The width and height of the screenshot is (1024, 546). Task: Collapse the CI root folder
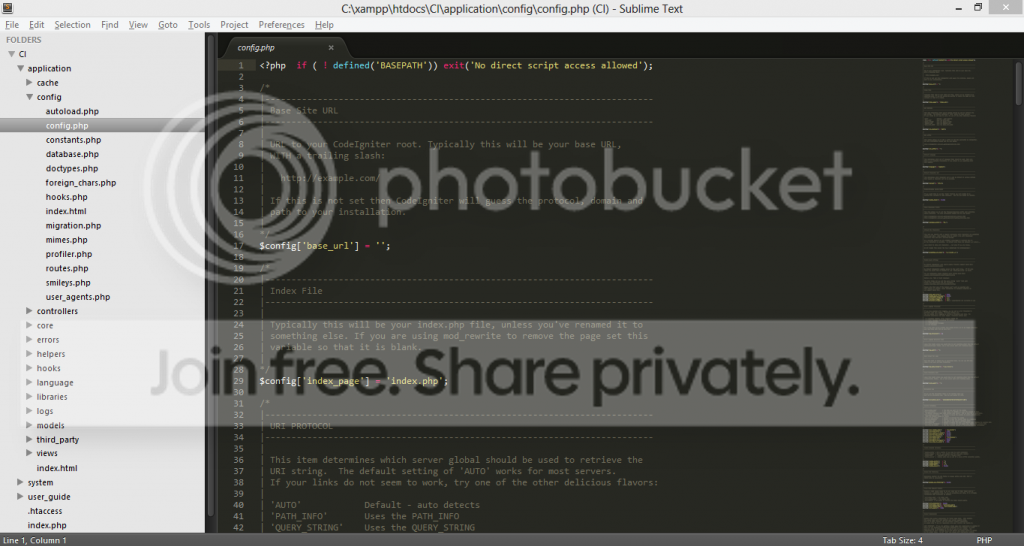pos(11,54)
